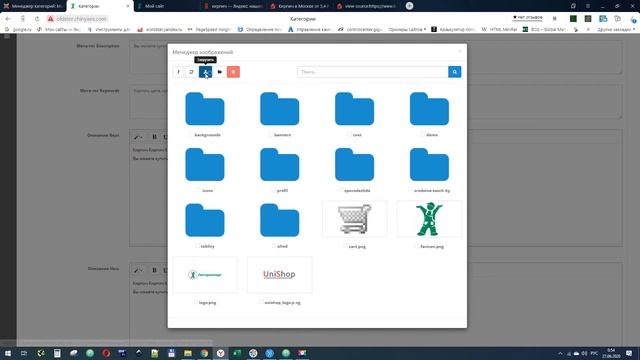
Task: Tick the demo folder checkbox
Action: coord(423,134)
